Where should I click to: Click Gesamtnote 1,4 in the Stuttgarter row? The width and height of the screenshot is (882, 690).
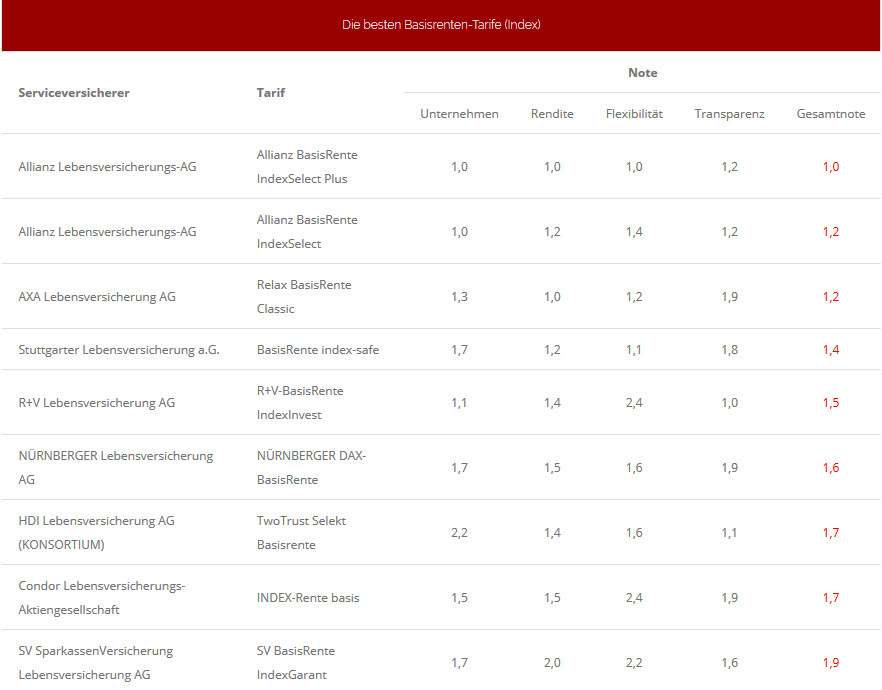click(830, 350)
